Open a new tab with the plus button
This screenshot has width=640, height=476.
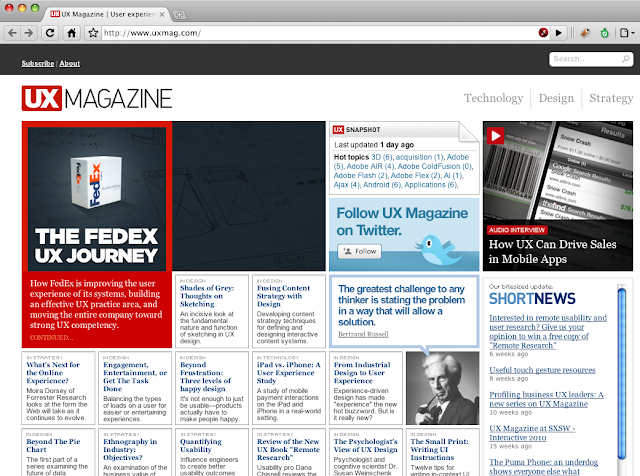click(179, 15)
